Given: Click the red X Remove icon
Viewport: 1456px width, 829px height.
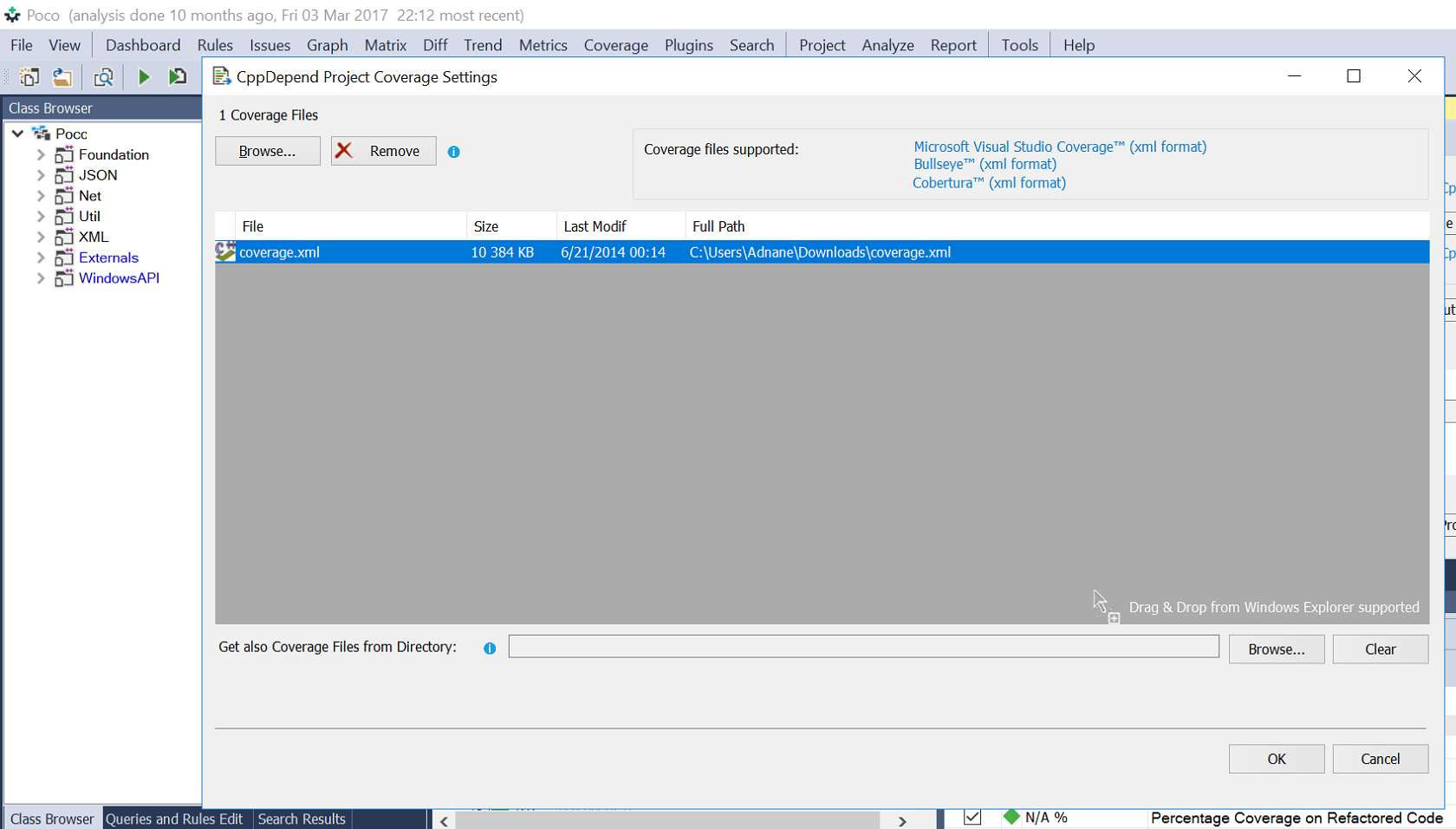Looking at the screenshot, I should click(x=344, y=151).
